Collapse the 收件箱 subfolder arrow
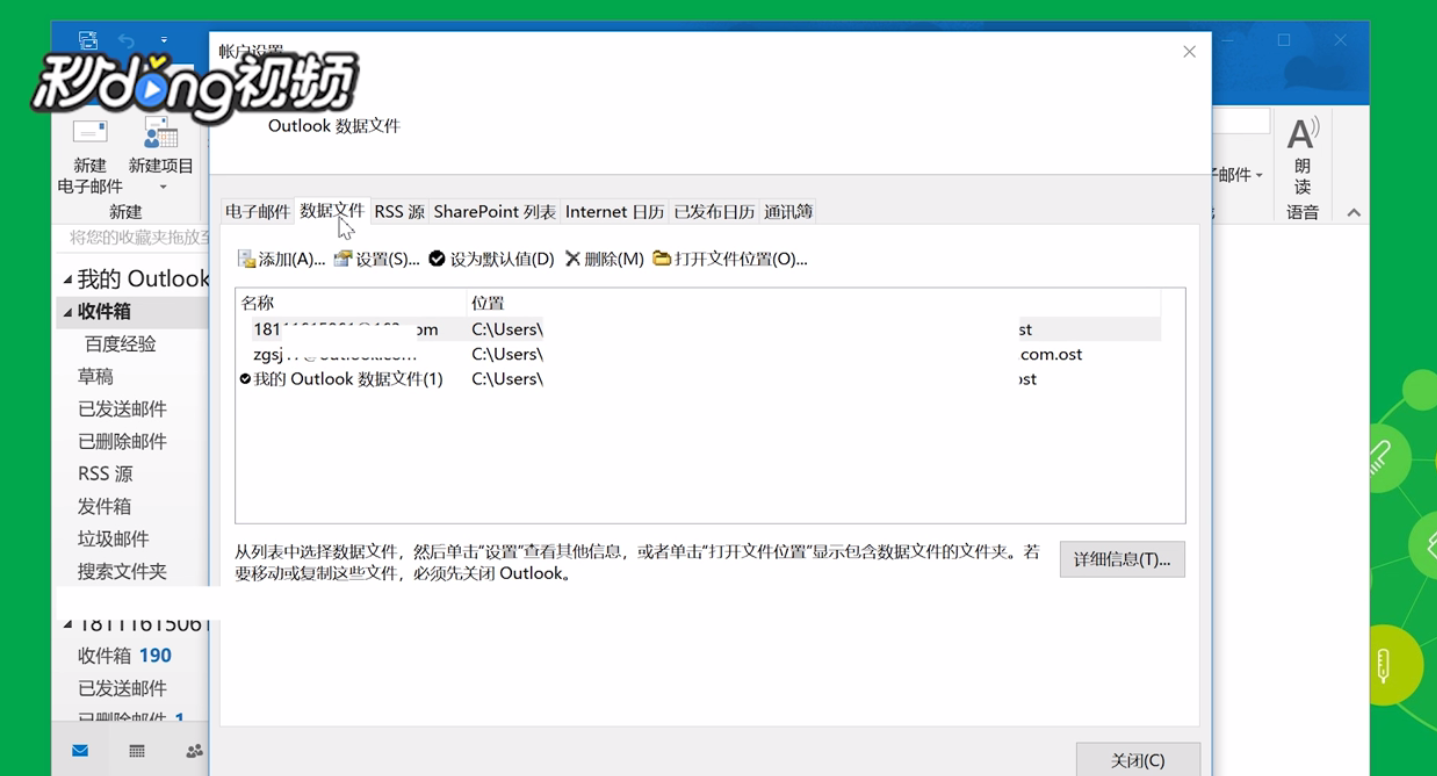 pyautogui.click(x=68, y=312)
